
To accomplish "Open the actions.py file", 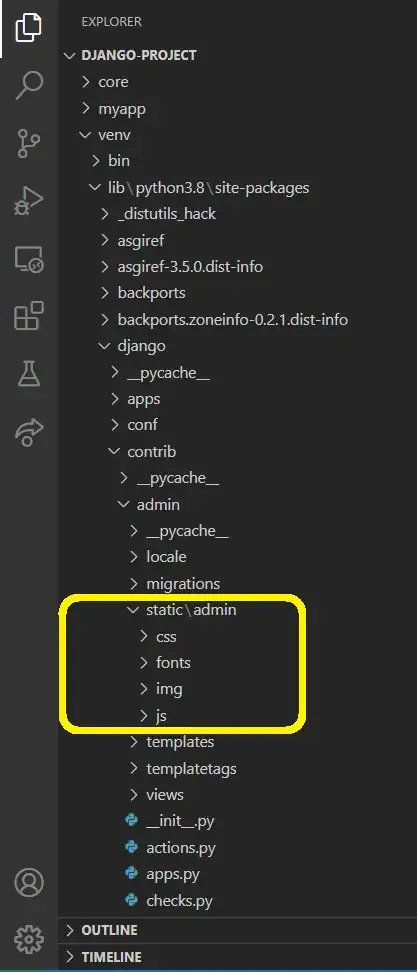I will [238, 847].
